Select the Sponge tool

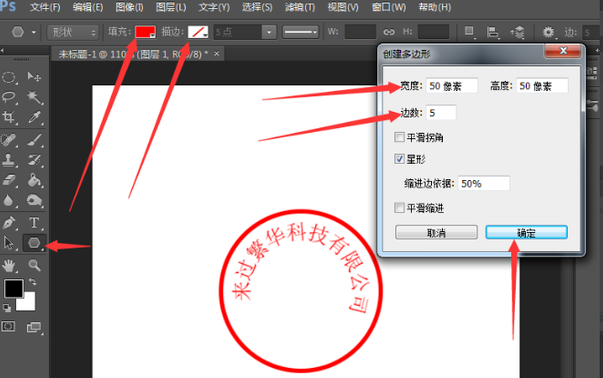(x=34, y=200)
